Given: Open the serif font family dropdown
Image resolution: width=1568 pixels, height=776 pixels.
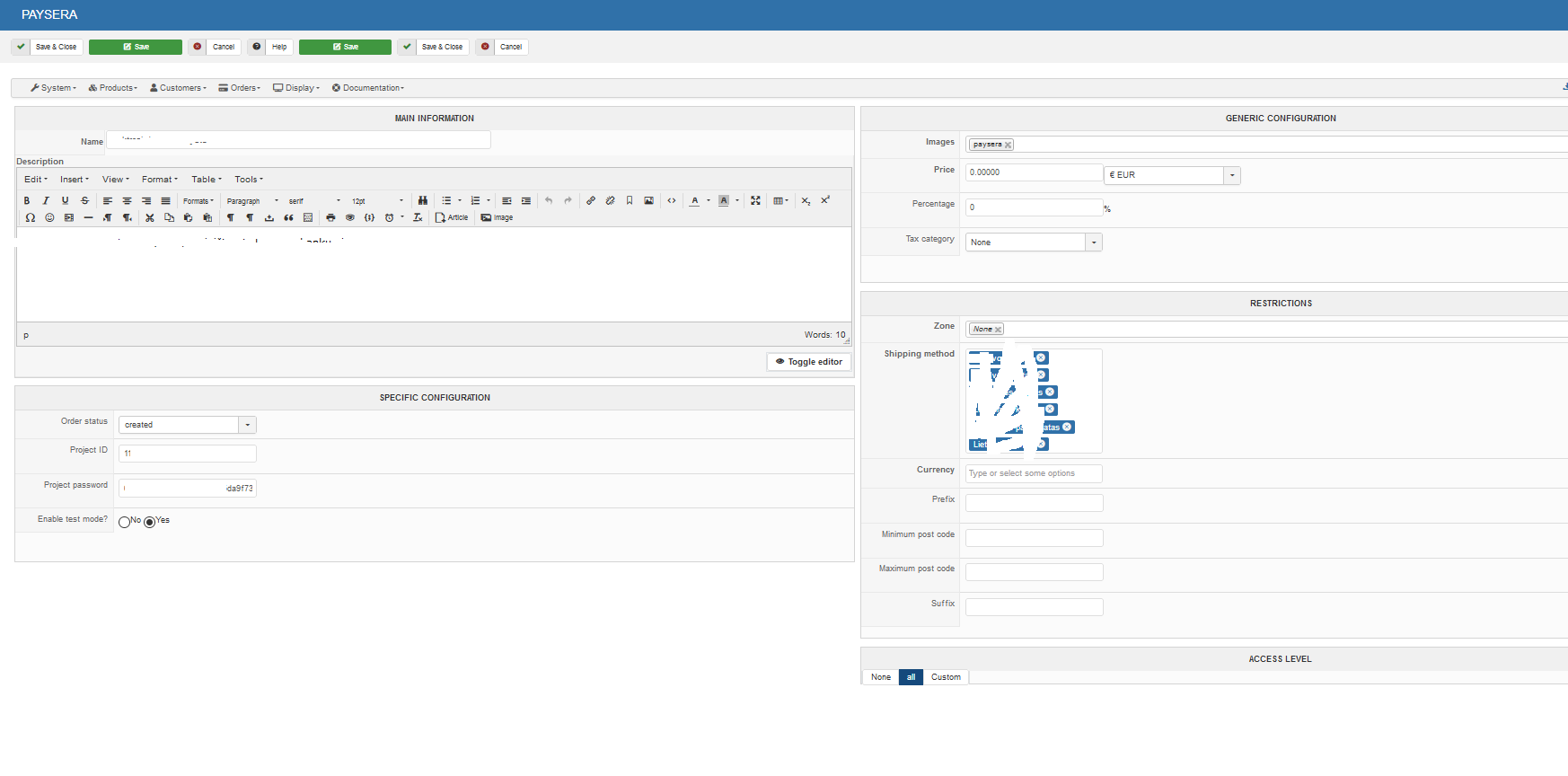Looking at the screenshot, I should [x=314, y=201].
